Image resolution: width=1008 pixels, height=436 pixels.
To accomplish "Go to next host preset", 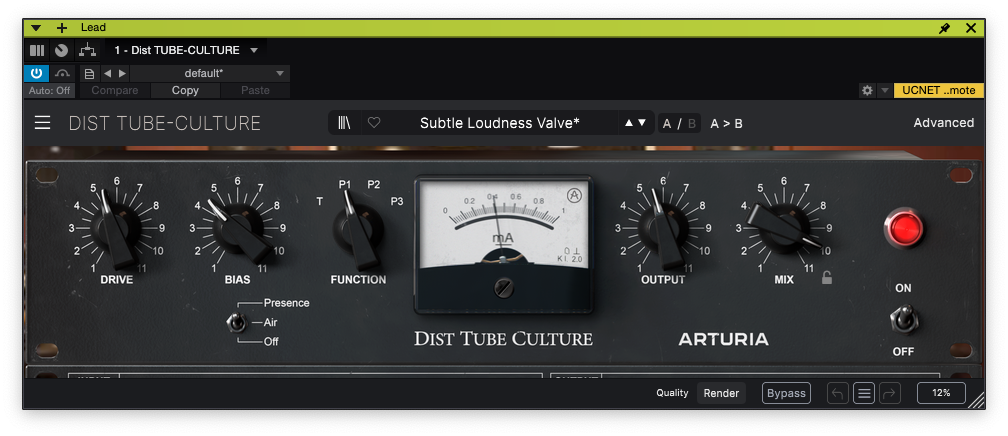I will [x=122, y=73].
